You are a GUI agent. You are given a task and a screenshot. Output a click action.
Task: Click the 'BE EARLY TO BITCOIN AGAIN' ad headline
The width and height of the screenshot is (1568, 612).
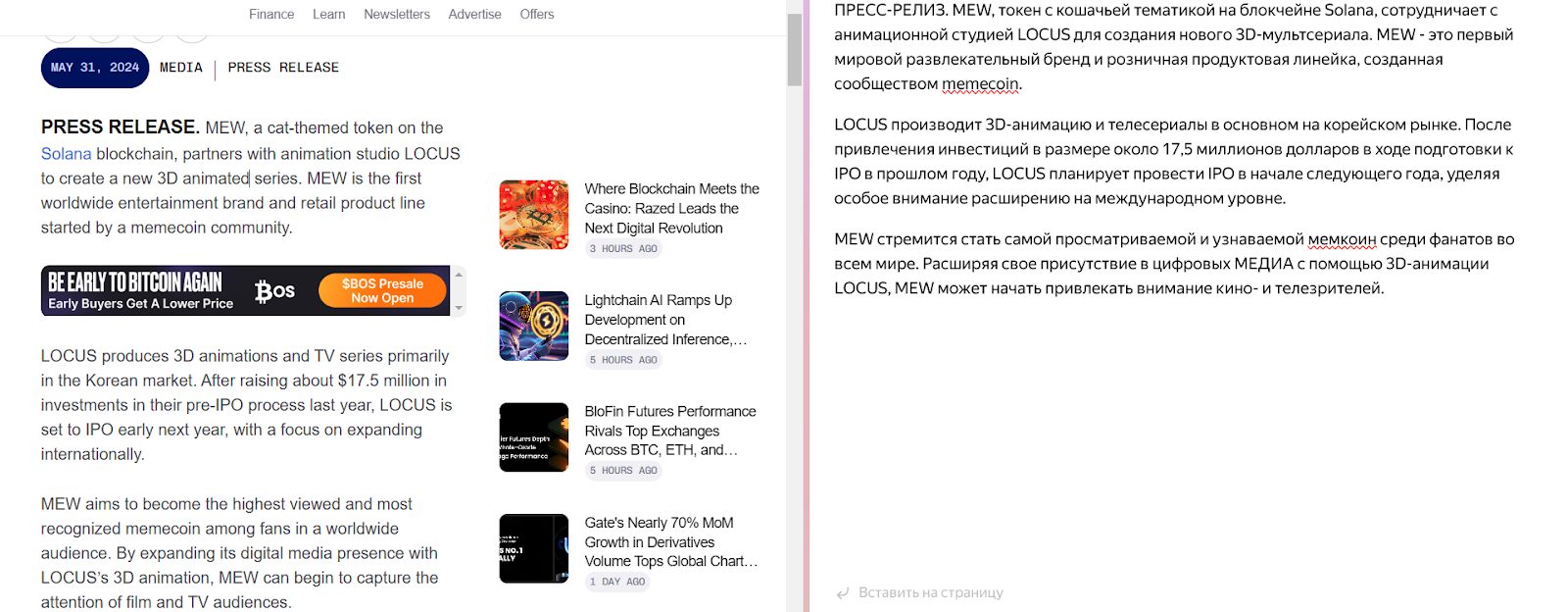pyautogui.click(x=135, y=282)
